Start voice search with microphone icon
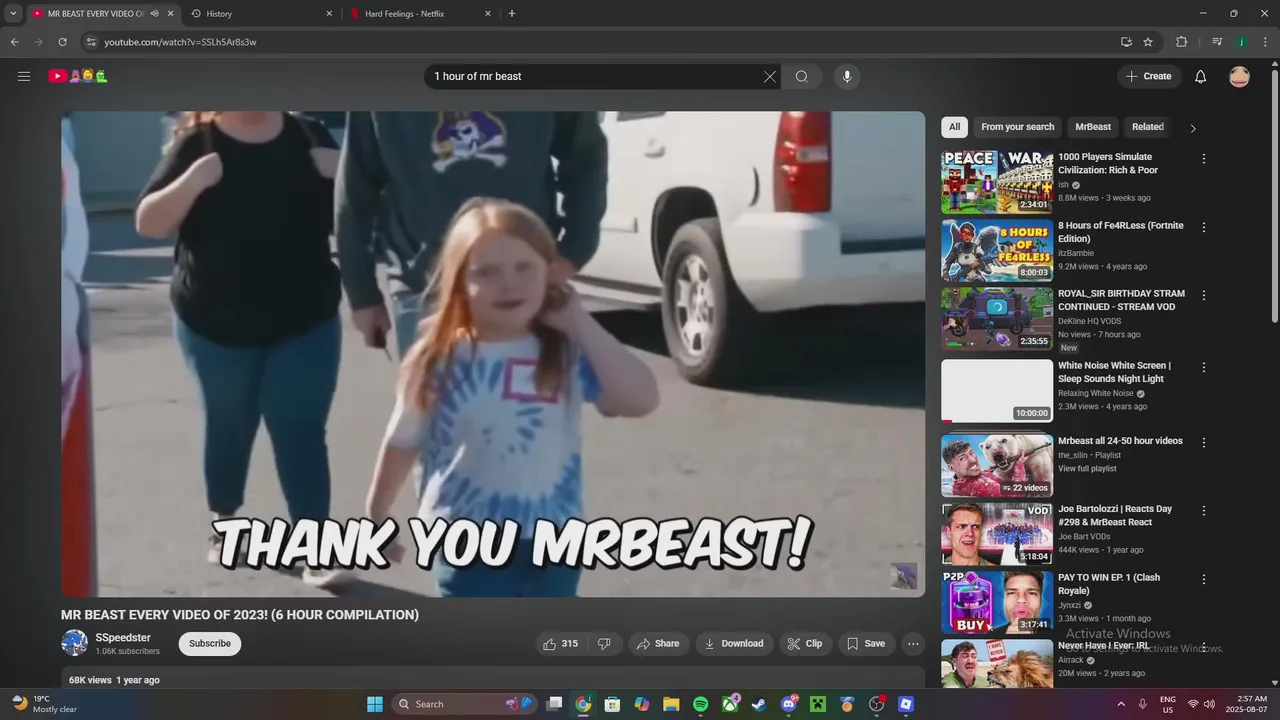 pos(847,76)
